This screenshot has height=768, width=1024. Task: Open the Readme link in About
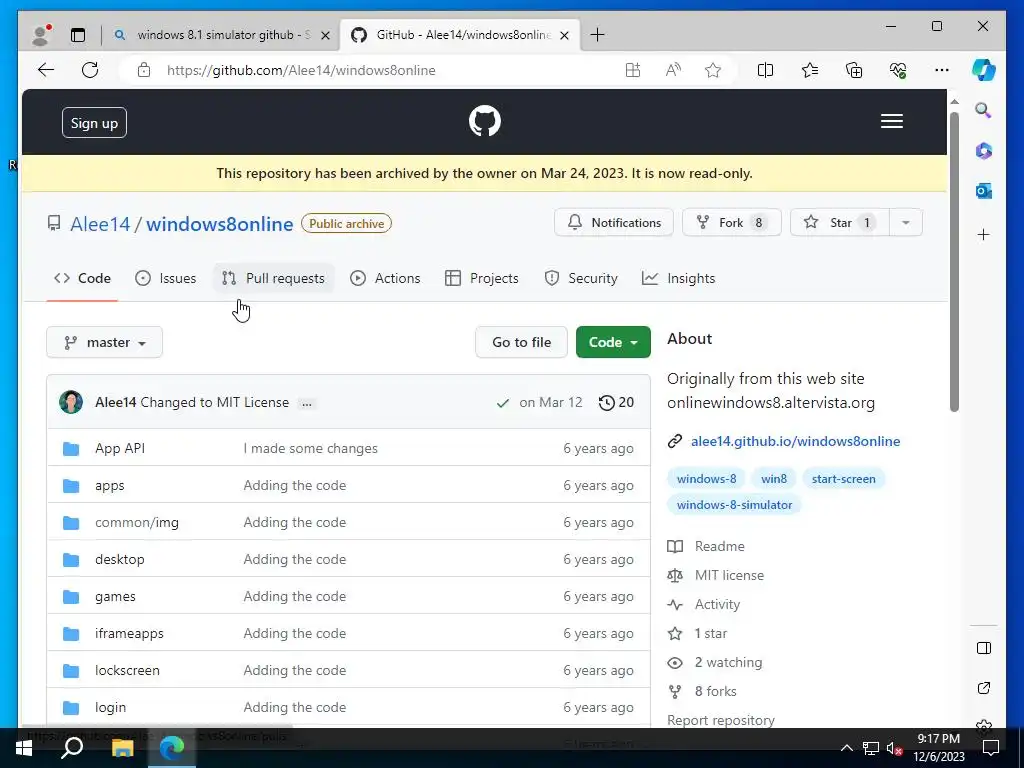(719, 546)
